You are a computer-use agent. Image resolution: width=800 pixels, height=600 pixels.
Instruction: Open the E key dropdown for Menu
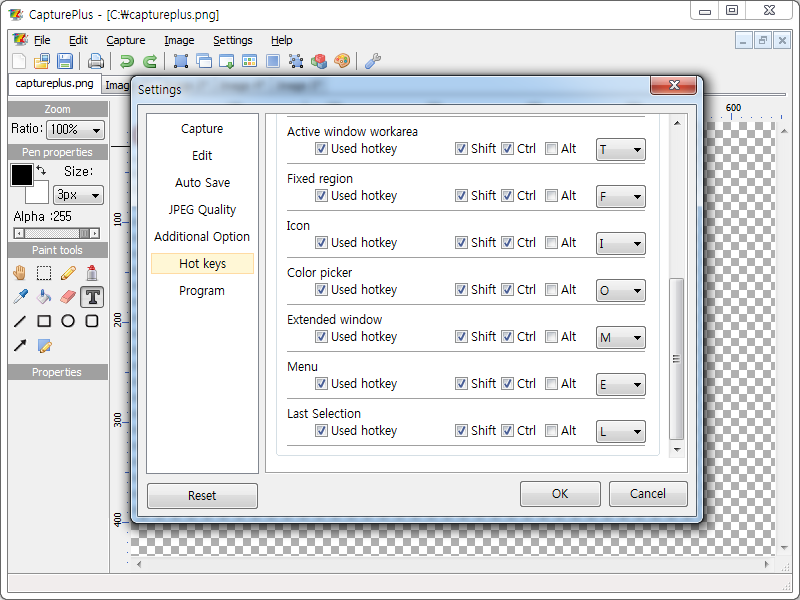pos(620,384)
